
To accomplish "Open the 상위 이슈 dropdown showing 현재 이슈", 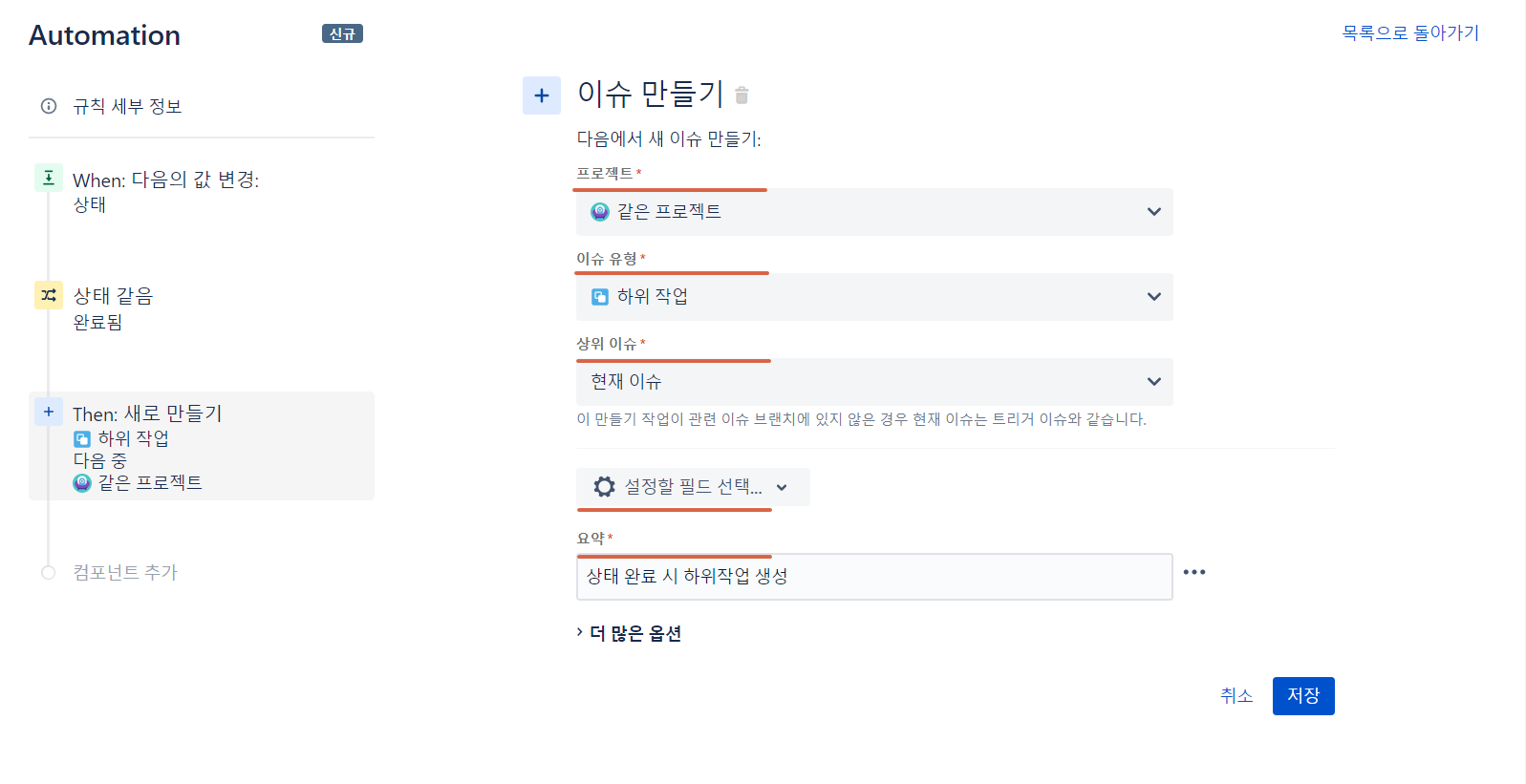I will (874, 382).
